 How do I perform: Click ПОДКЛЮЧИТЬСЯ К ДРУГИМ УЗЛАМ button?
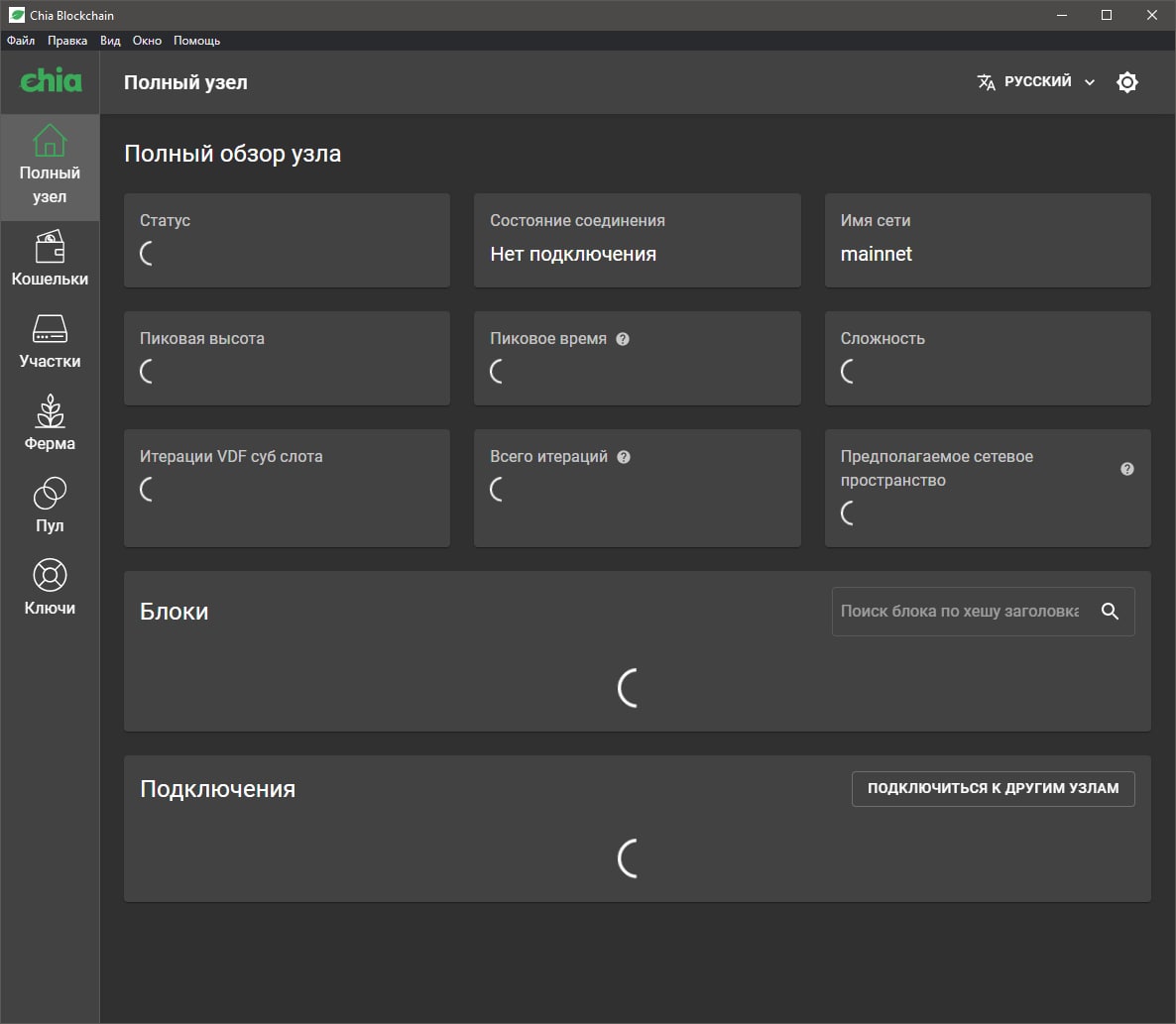(x=993, y=789)
